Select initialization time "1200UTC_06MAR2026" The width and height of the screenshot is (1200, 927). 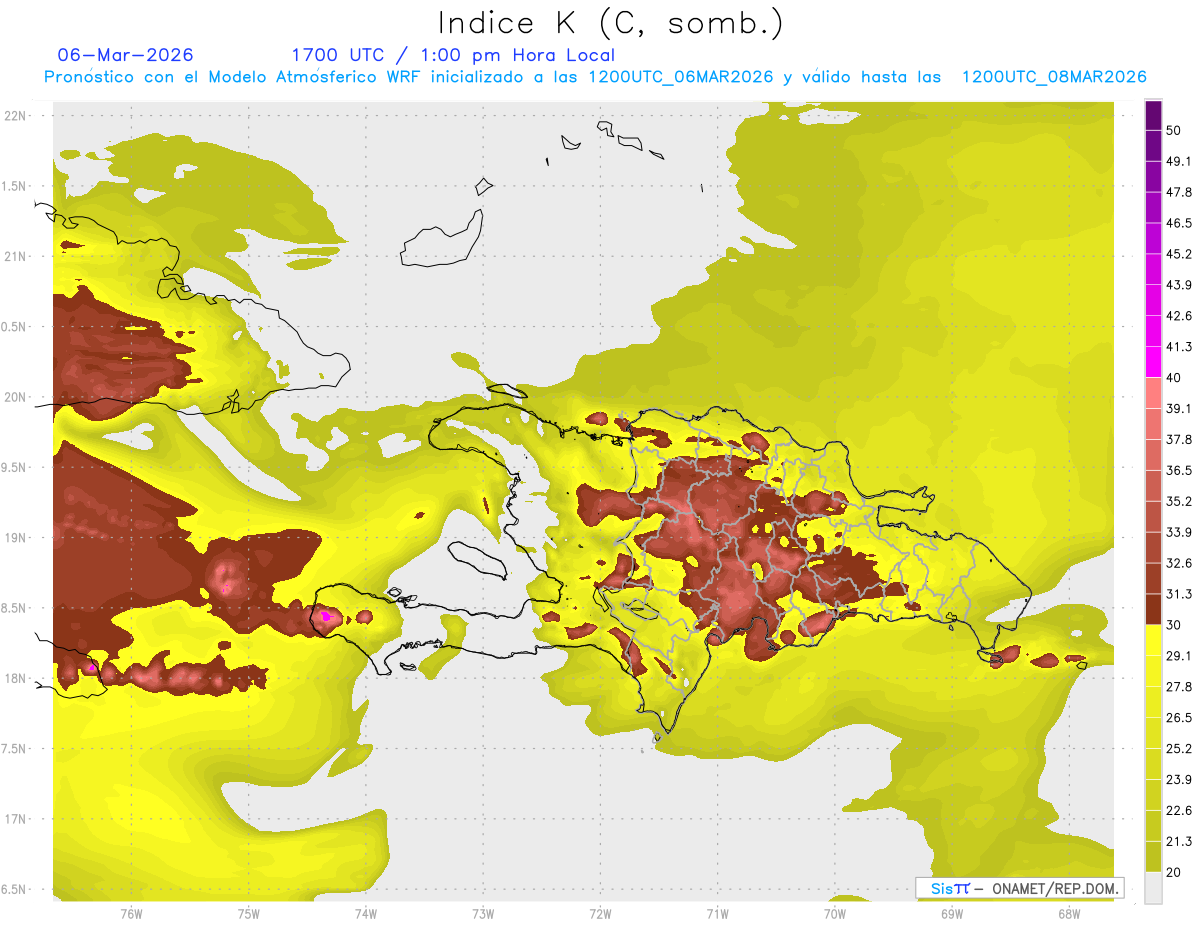681,77
